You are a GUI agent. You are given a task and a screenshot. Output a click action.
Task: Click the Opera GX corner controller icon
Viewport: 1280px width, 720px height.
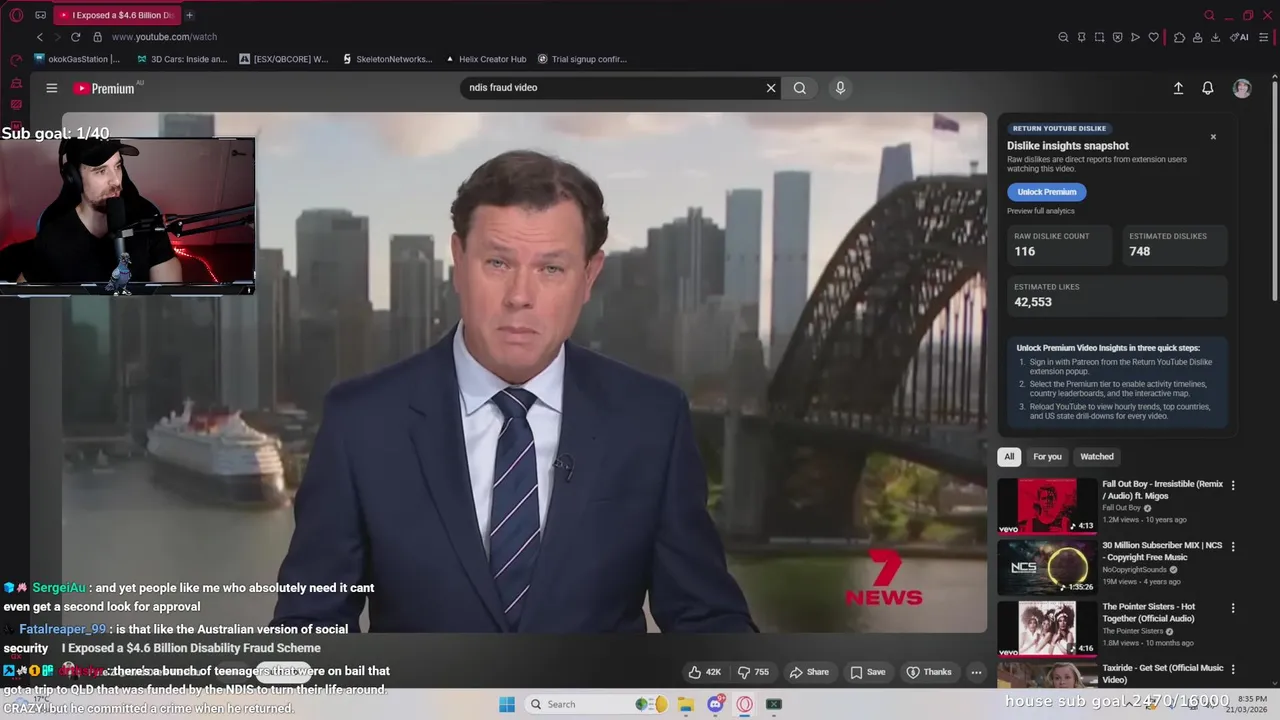pyautogui.click(x=40, y=15)
